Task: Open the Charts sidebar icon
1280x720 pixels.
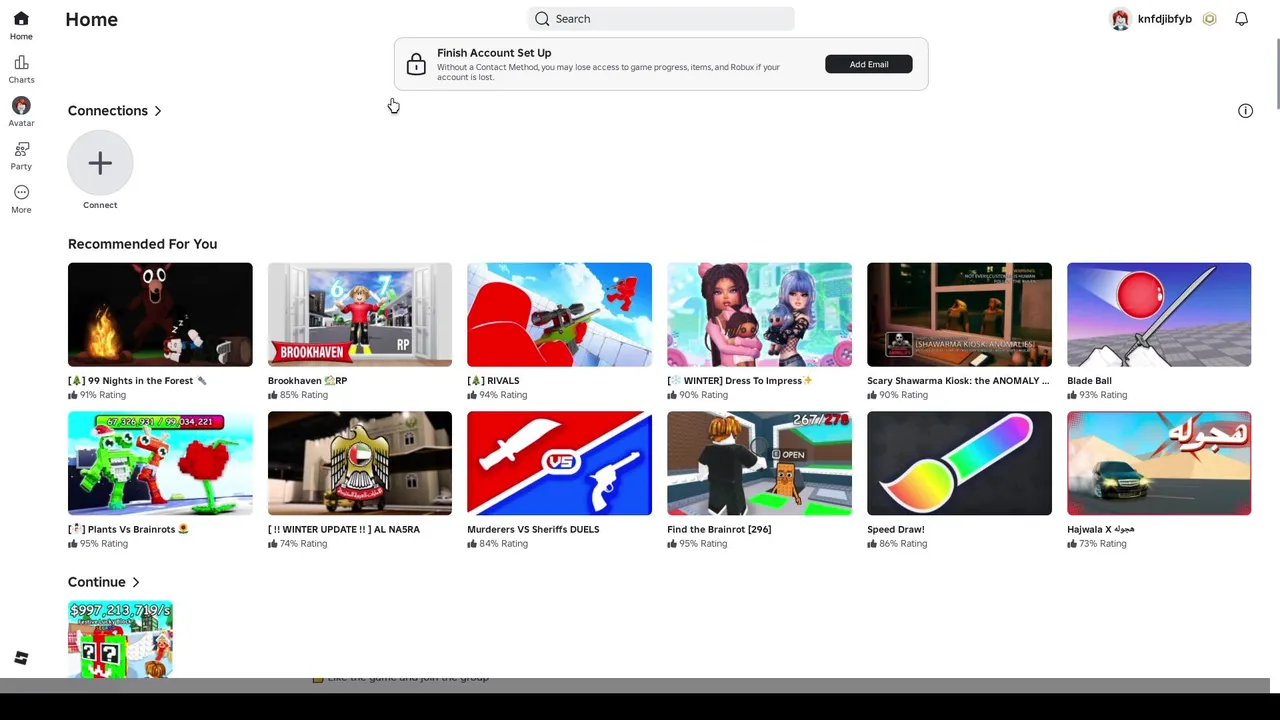Action: (x=21, y=63)
